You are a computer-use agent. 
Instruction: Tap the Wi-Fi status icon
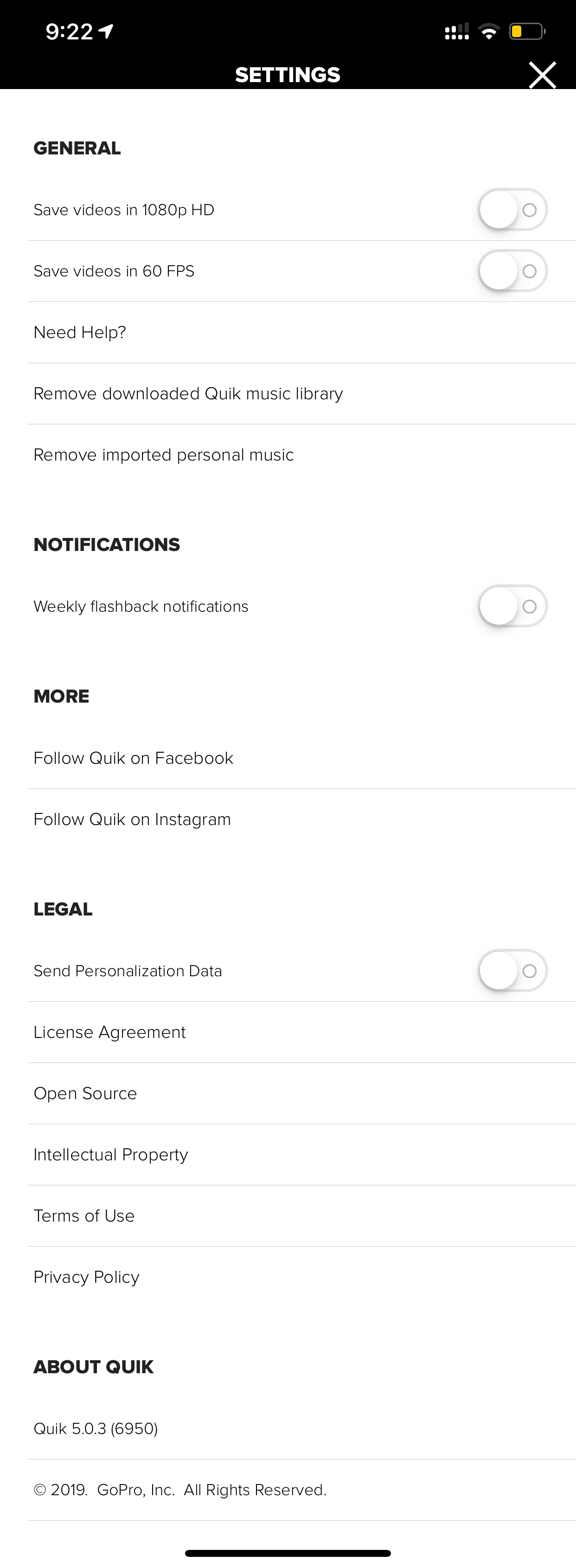point(488,32)
